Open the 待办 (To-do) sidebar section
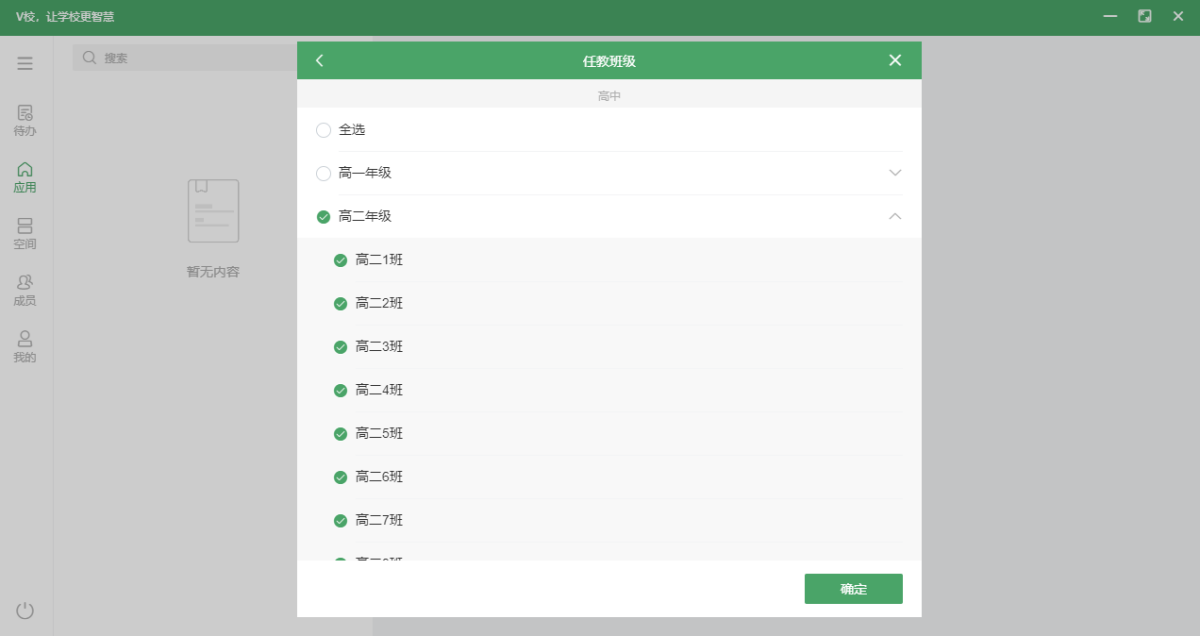1200x636 pixels. pos(24,119)
